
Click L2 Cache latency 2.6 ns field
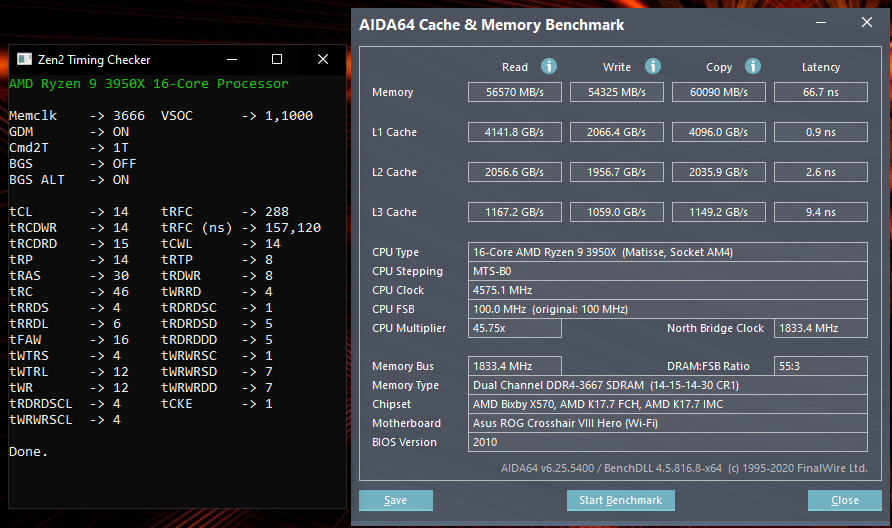coord(821,172)
